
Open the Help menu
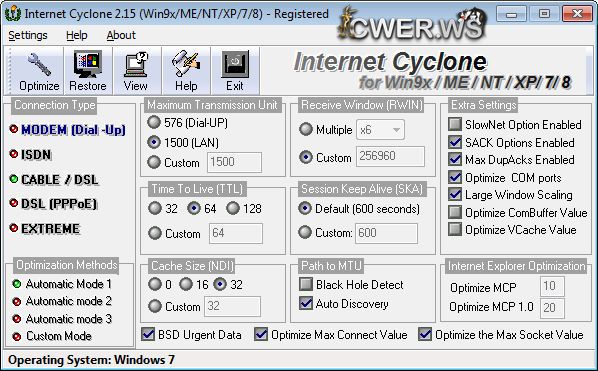point(77,35)
